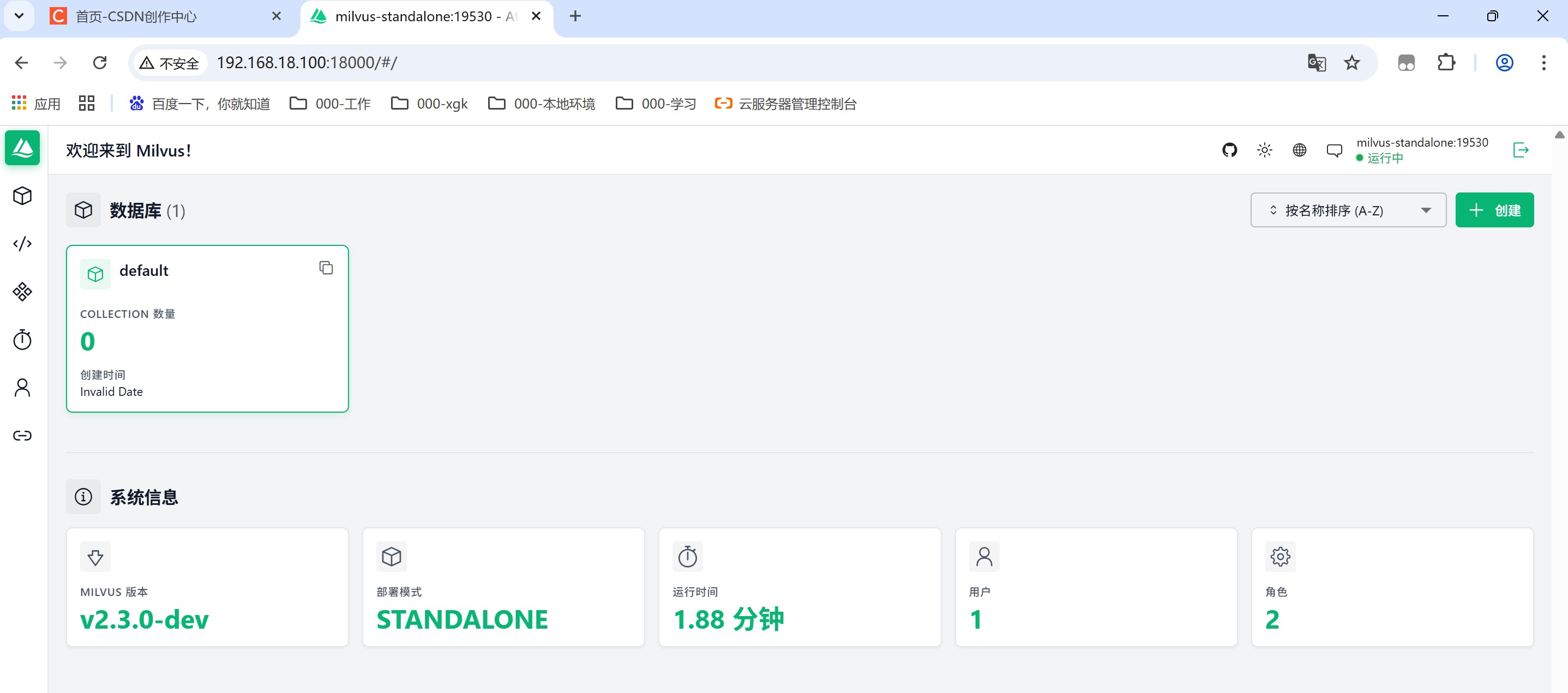
Task: Click the address bar URL field
Action: pyautogui.click(x=730, y=63)
